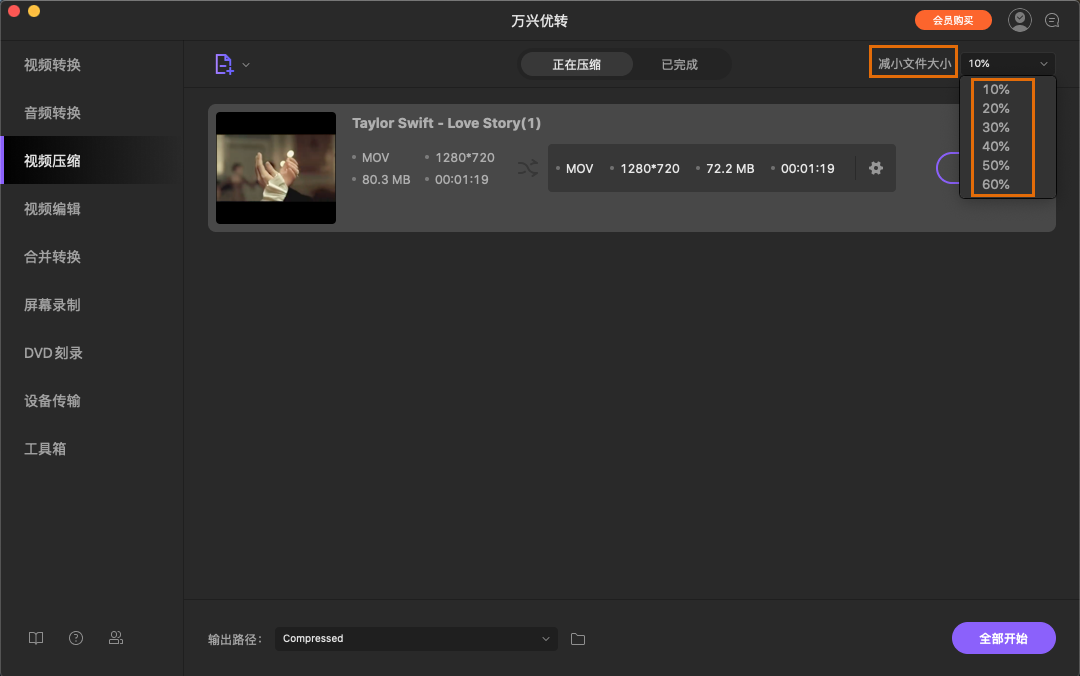Screen dimensions: 1080x676
Task: Click the 会员购买 button
Action: [953, 20]
